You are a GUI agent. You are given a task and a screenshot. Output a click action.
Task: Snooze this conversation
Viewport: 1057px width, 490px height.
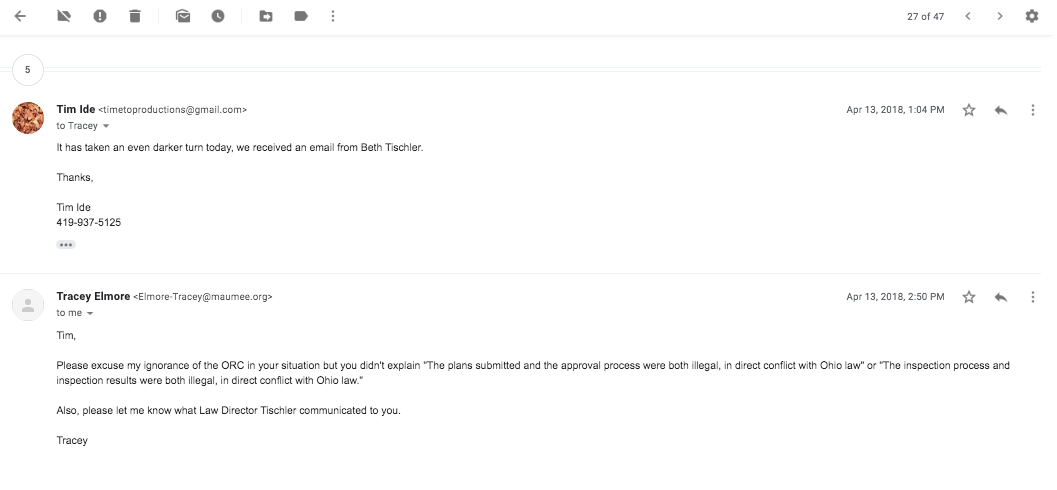pos(218,16)
